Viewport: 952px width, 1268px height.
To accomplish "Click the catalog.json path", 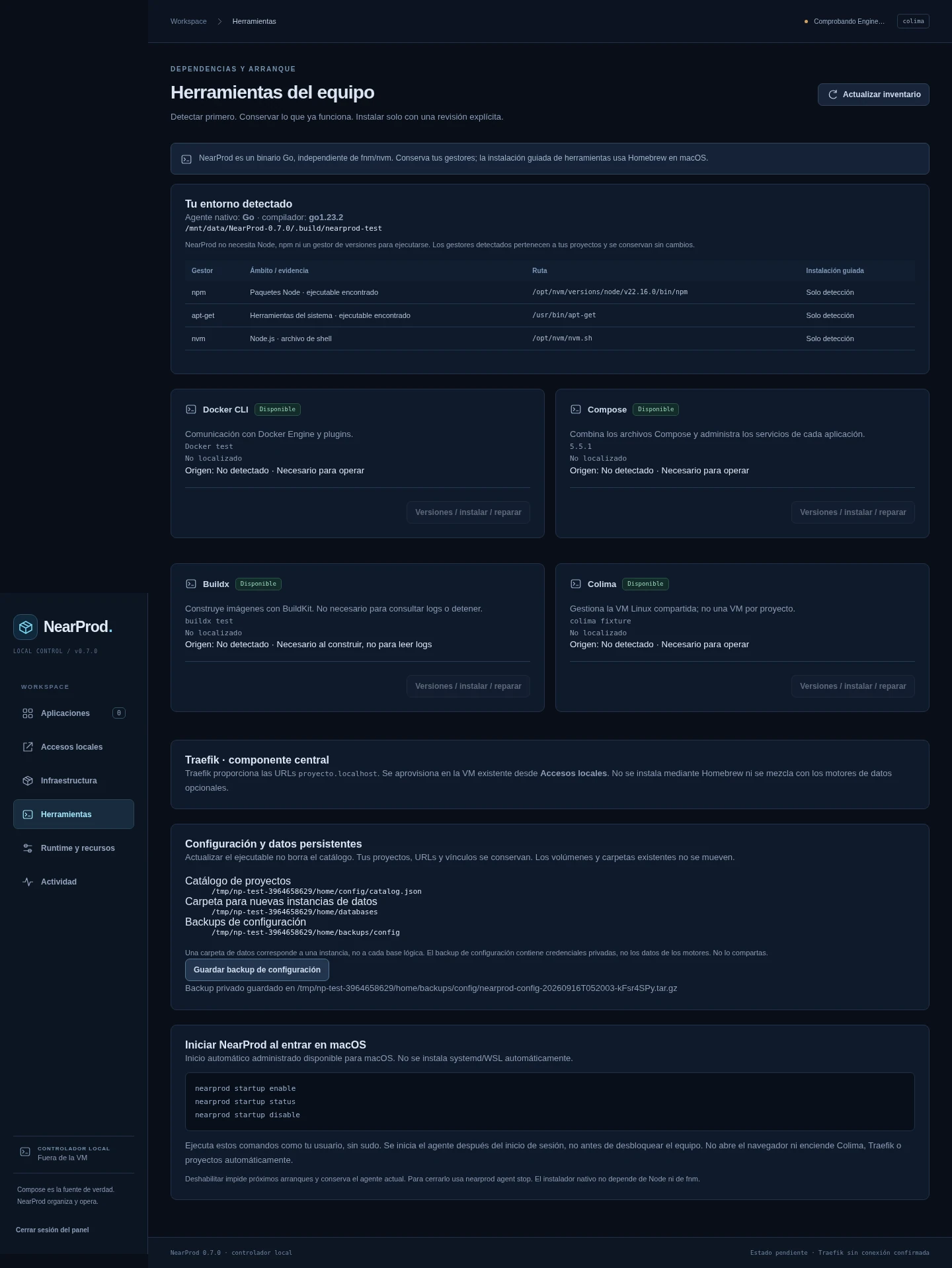I will [317, 892].
